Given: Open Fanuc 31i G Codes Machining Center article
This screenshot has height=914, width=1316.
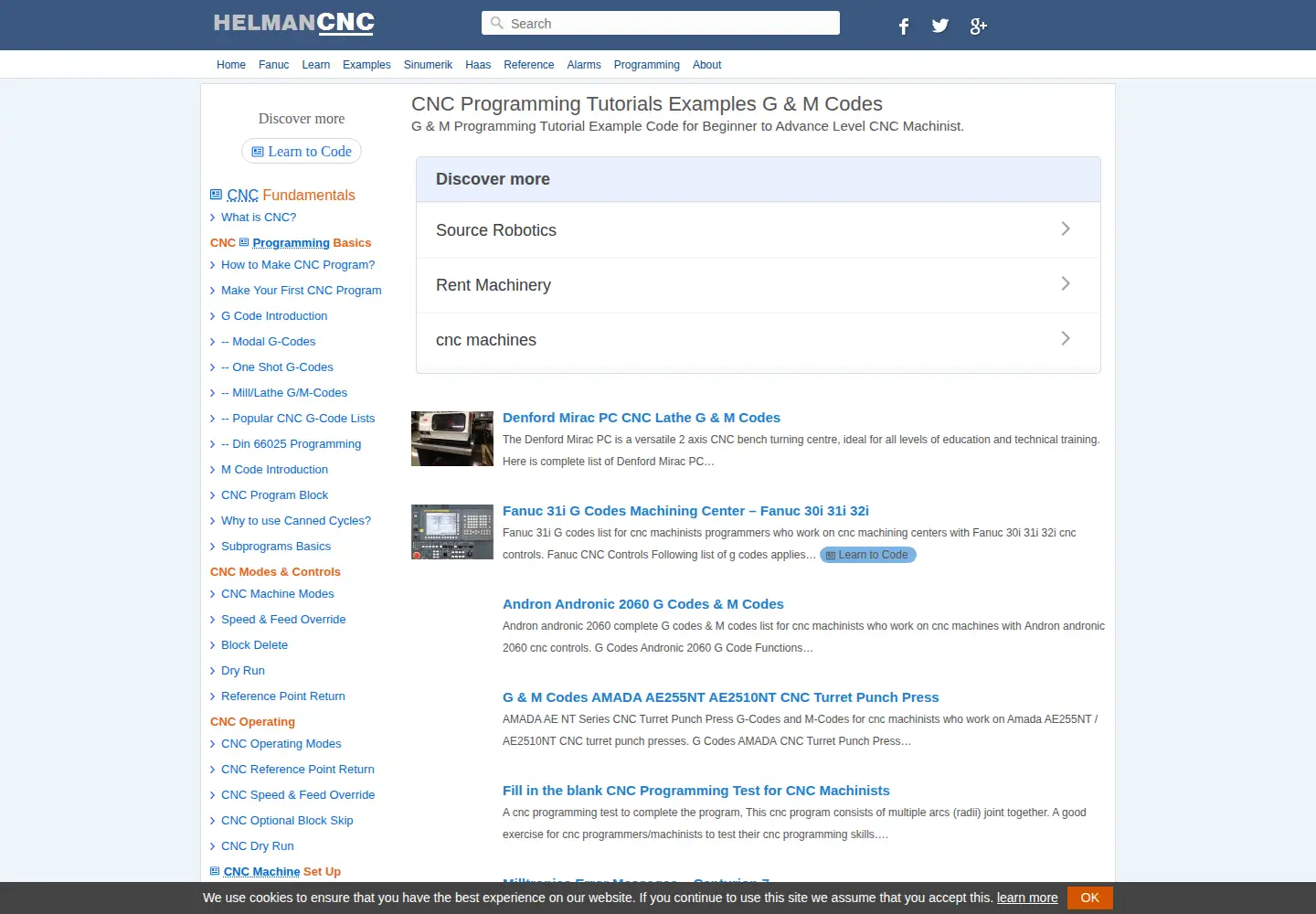Looking at the screenshot, I should coord(685,511).
